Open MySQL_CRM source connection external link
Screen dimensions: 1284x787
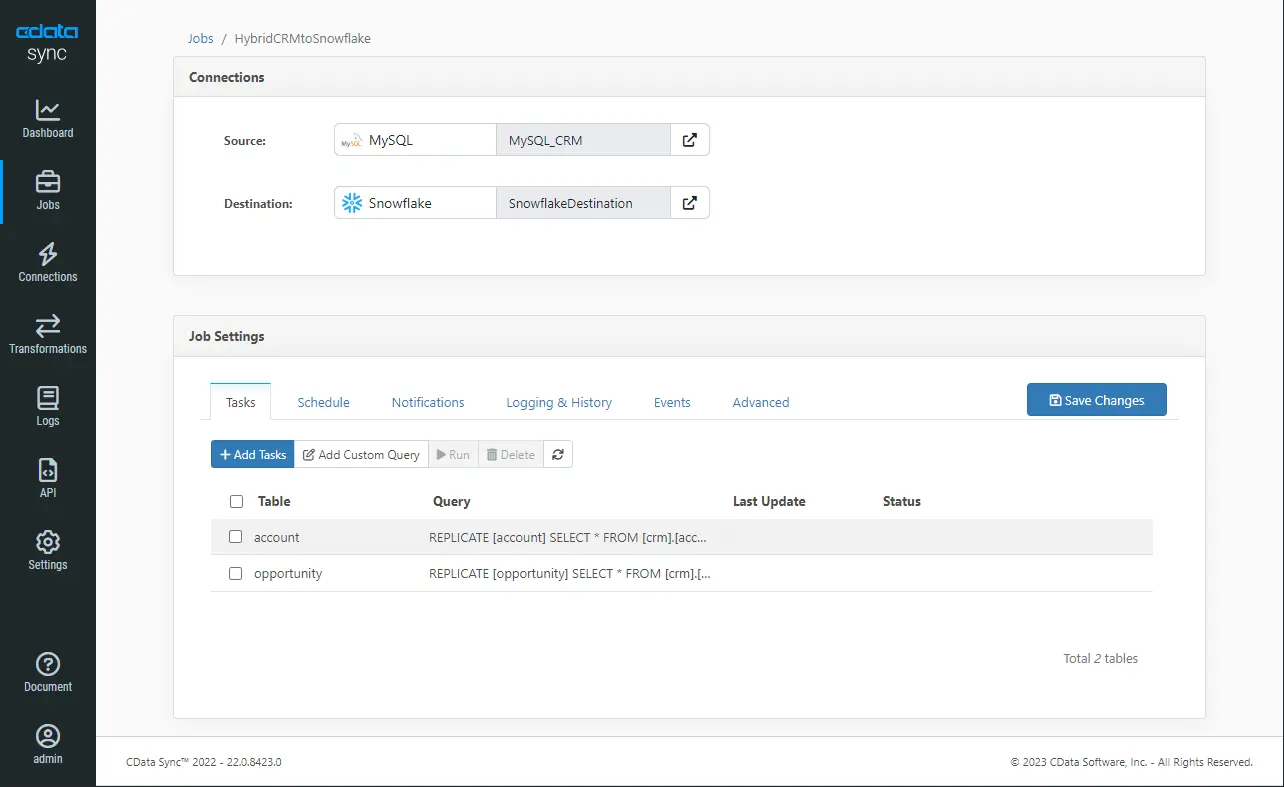click(689, 140)
